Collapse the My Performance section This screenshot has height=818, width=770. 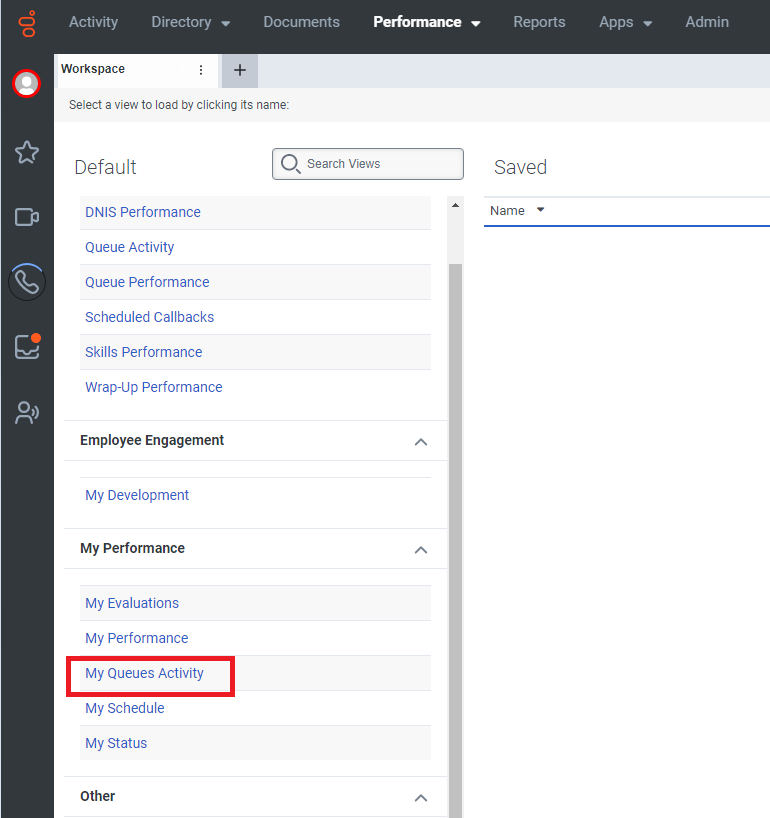pos(421,548)
